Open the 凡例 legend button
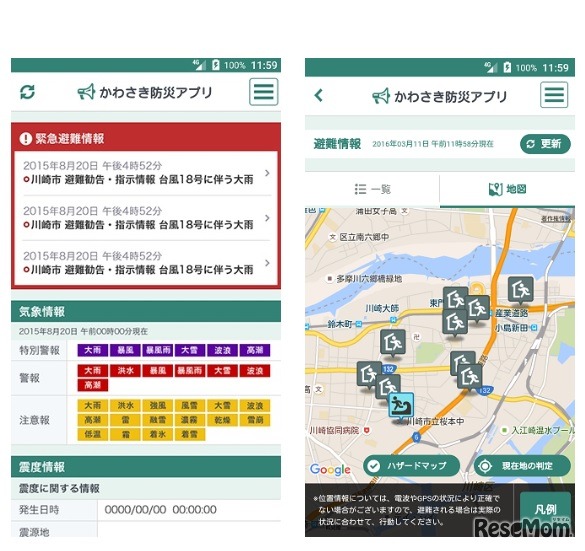This screenshot has width=585, height=551. pos(545,509)
